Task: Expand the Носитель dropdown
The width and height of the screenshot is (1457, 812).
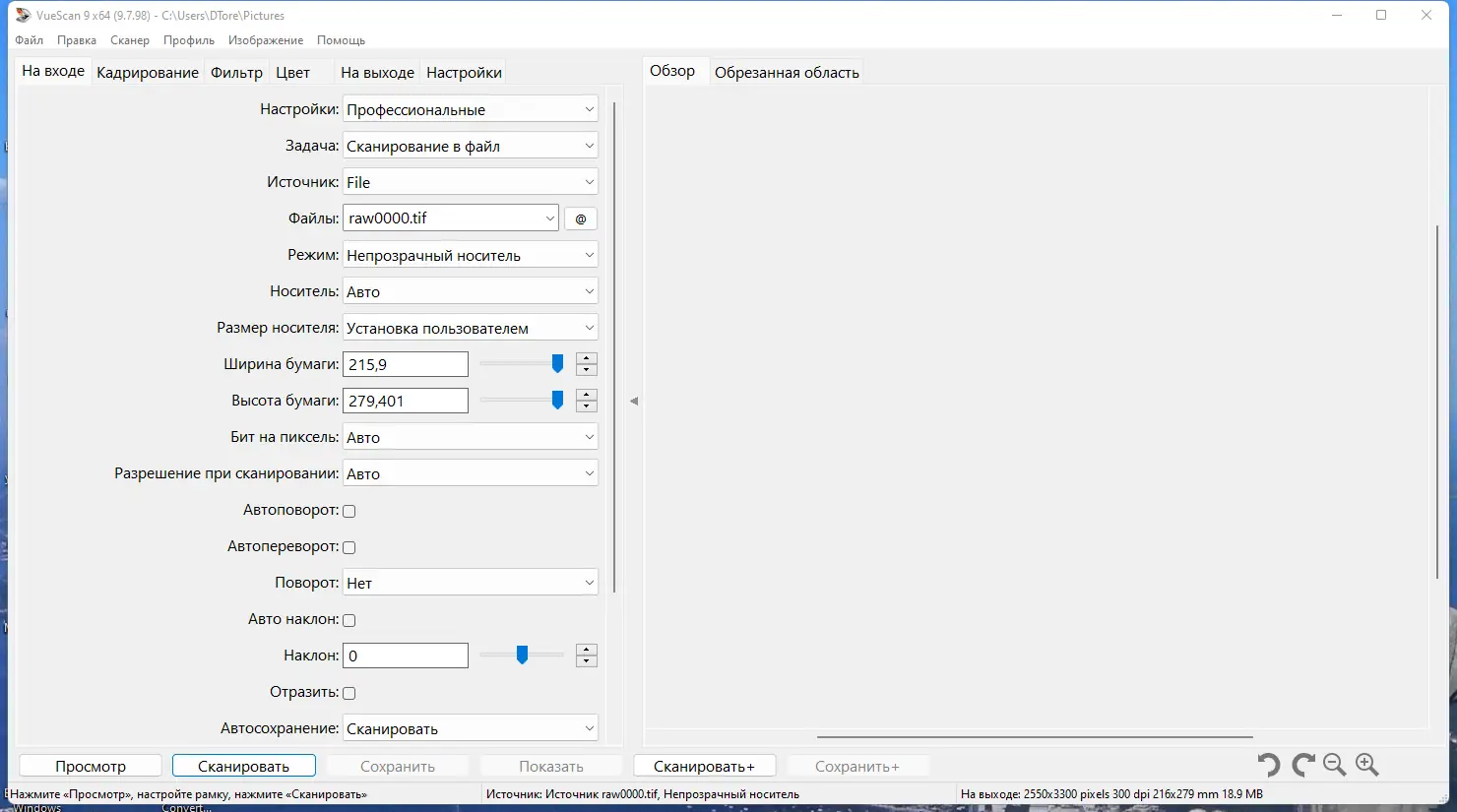Action: (x=471, y=291)
